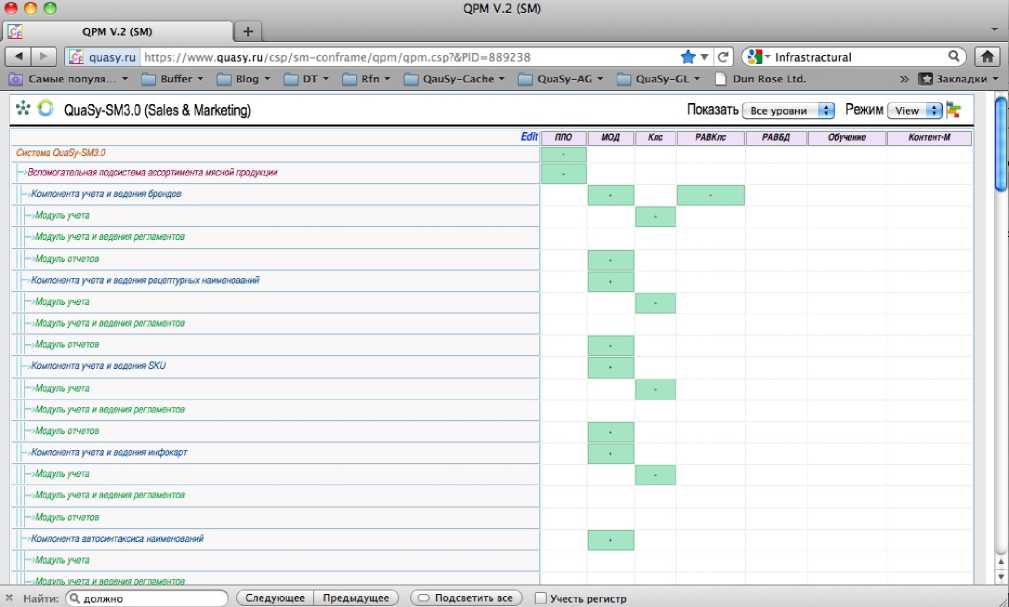Click the search magnifier in the search box
Viewport: 1009px width, 607px height.
(954, 57)
